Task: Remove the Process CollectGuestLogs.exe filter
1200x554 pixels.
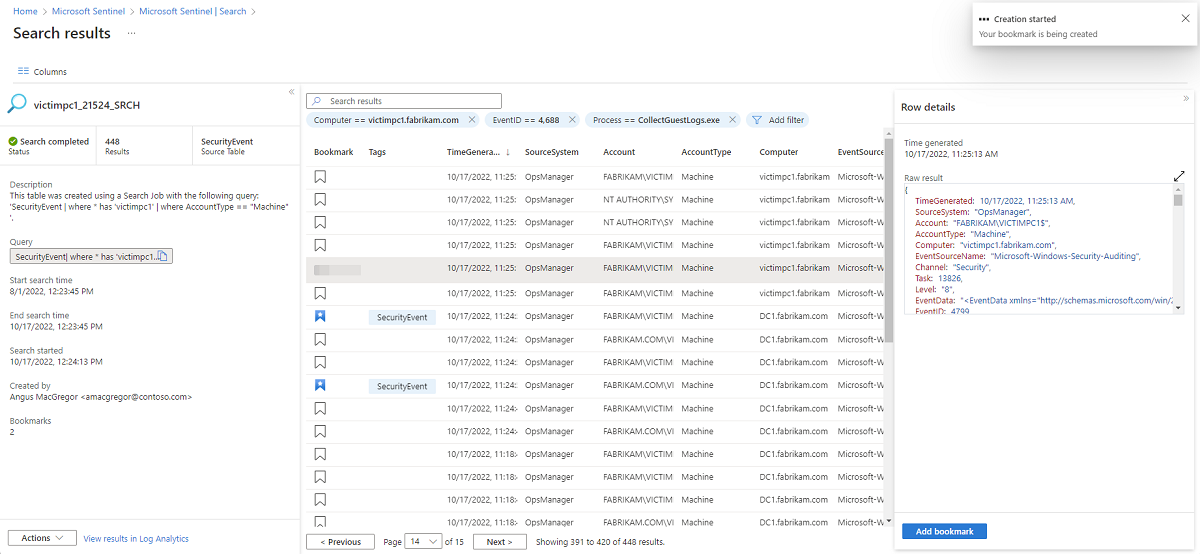Action: click(733, 120)
